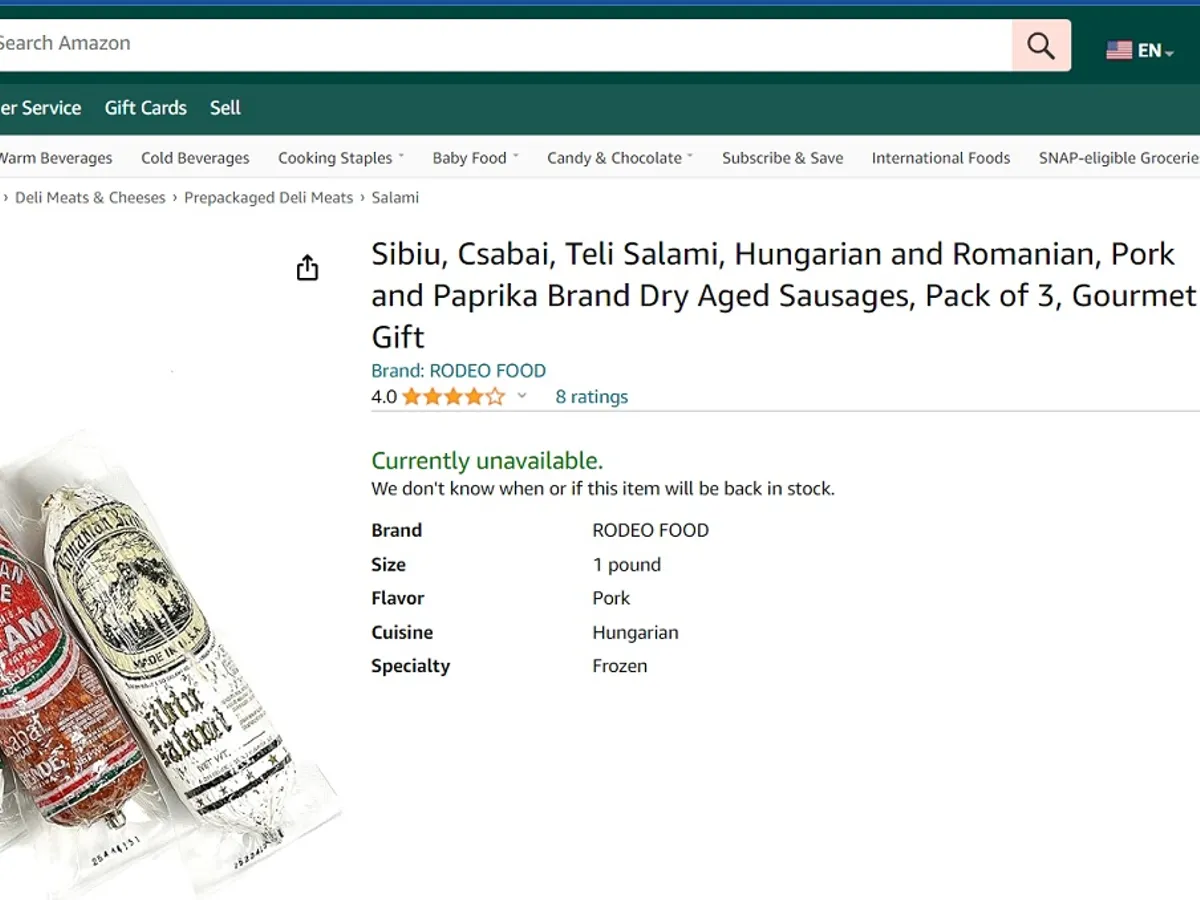Click the share icon above product image
1200x900 pixels.
click(x=307, y=268)
